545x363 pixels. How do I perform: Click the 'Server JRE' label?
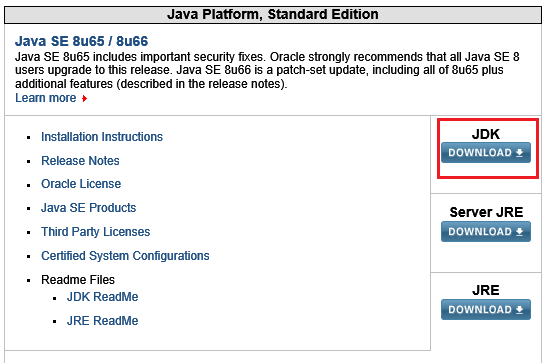[x=486, y=212]
